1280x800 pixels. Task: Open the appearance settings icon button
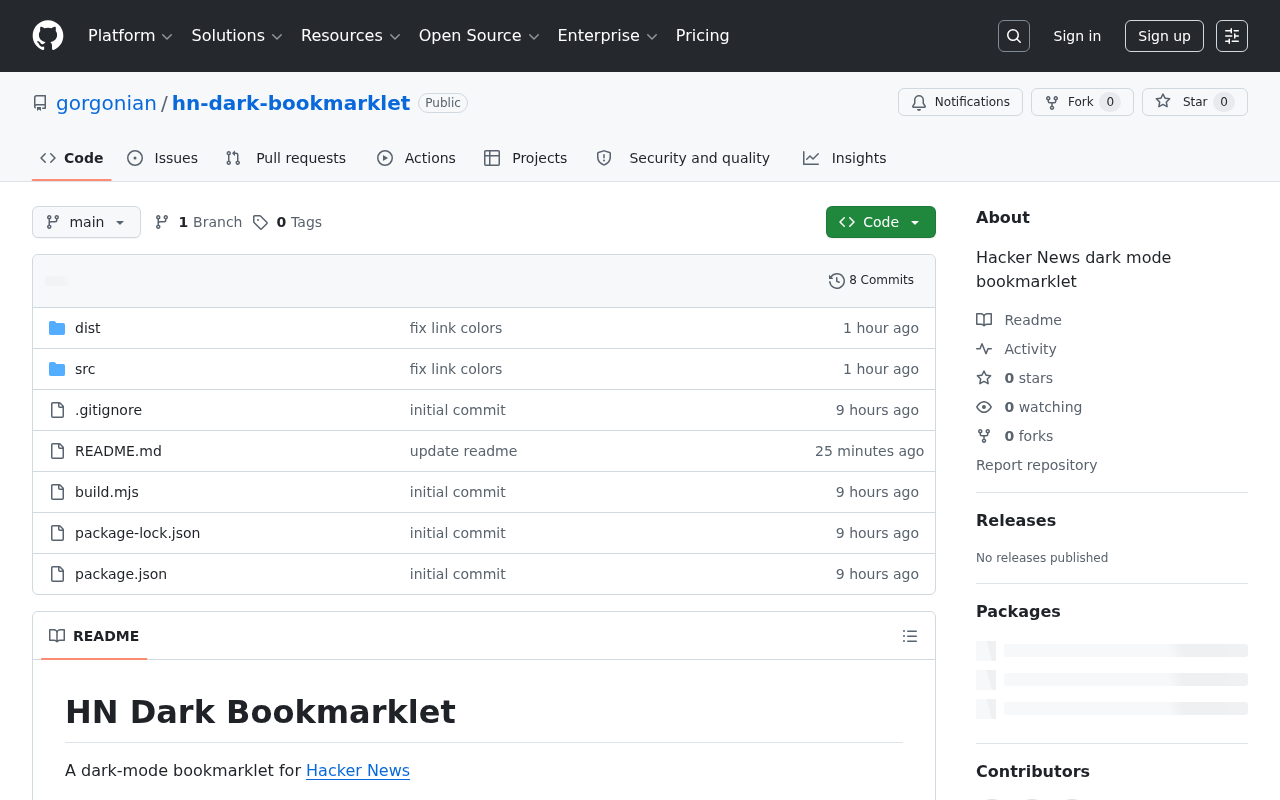tap(1232, 36)
